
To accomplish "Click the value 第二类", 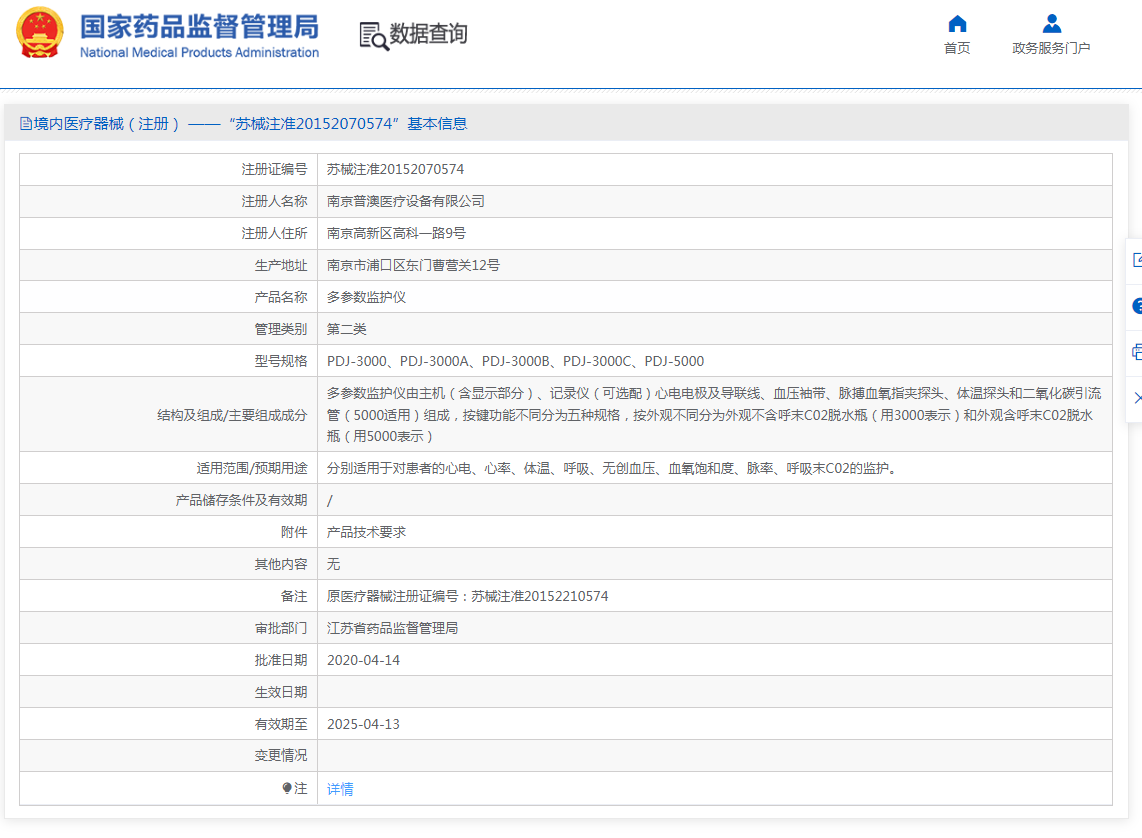I will (347, 329).
